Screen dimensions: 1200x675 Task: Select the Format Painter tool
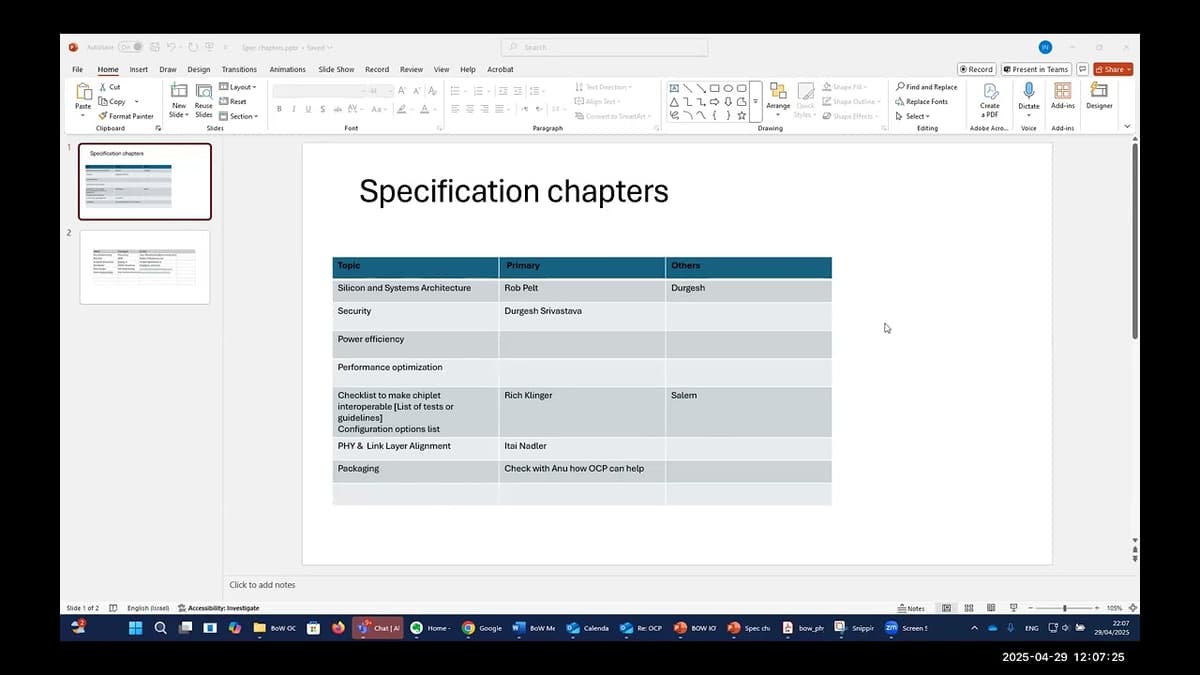126,116
